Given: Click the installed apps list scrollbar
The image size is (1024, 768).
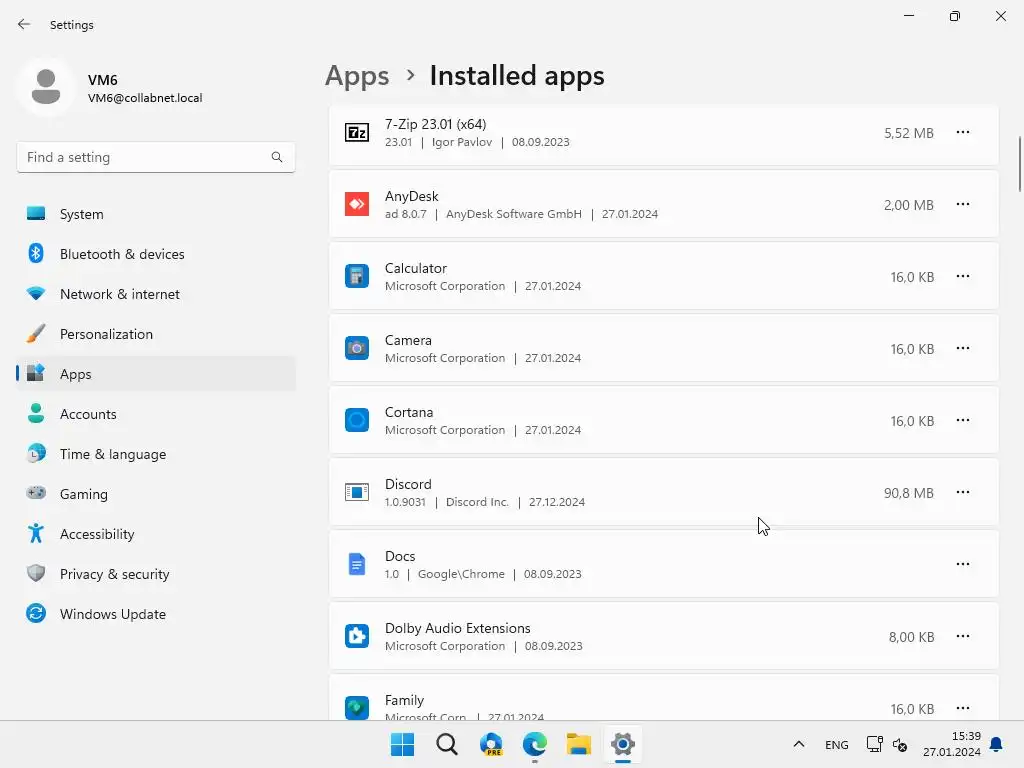Looking at the screenshot, I should pos(1019,163).
